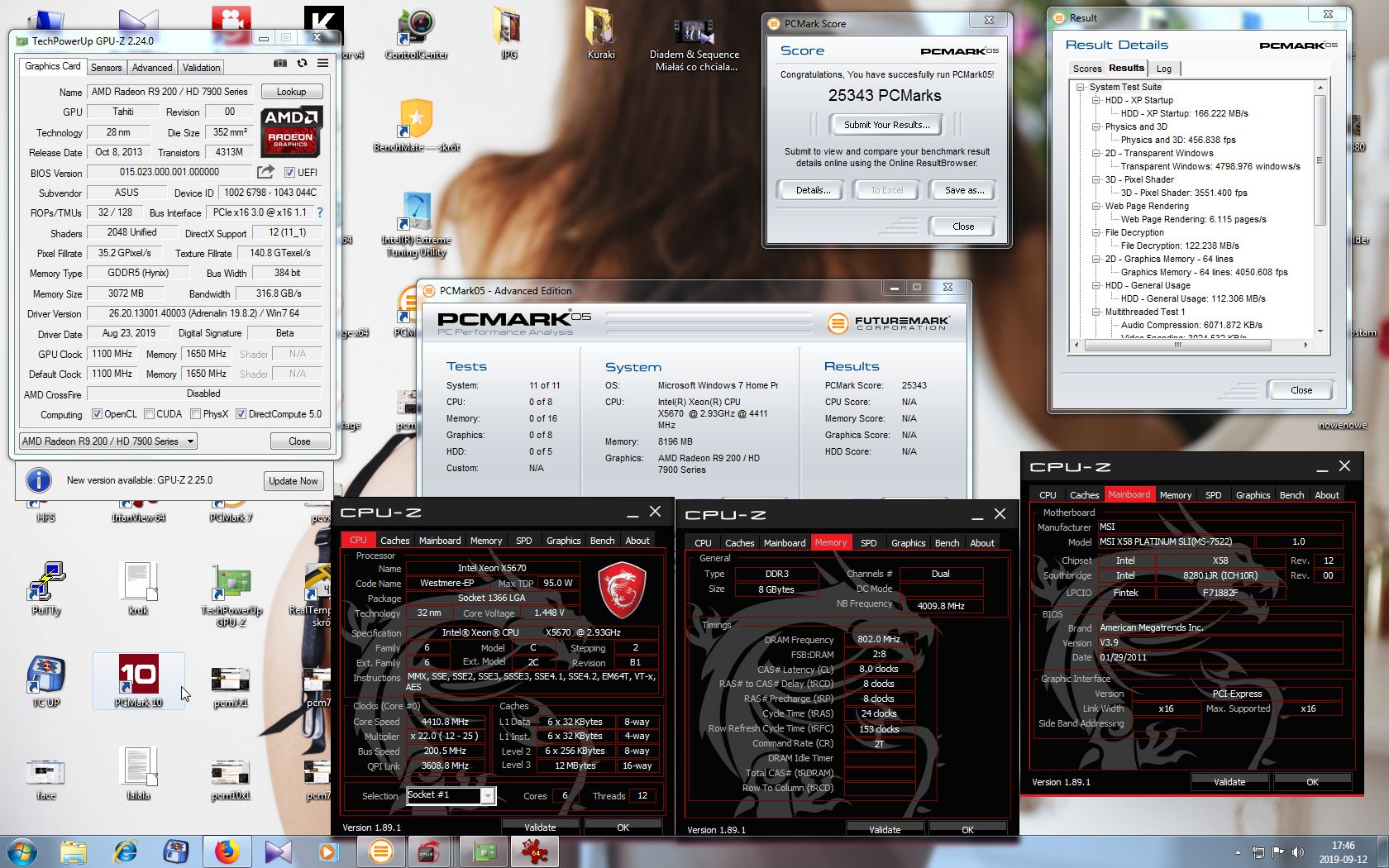Click Validate in CPU-Z Mainboard window
The image size is (1389, 868).
[1229, 781]
